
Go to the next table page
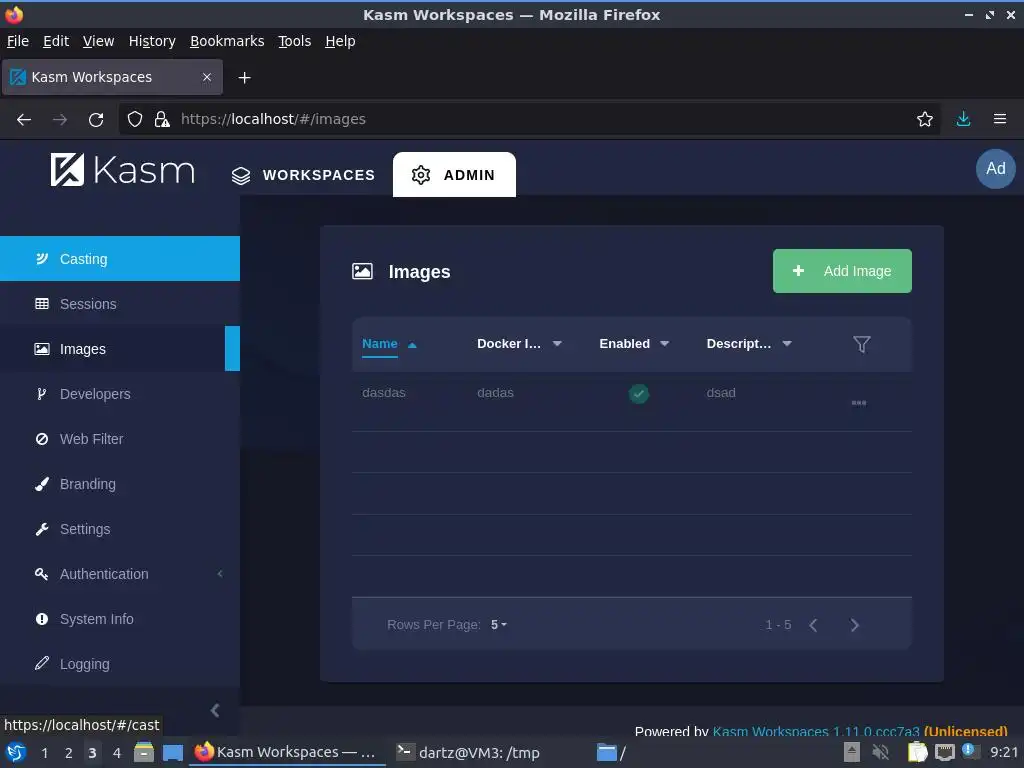pyautogui.click(x=854, y=625)
